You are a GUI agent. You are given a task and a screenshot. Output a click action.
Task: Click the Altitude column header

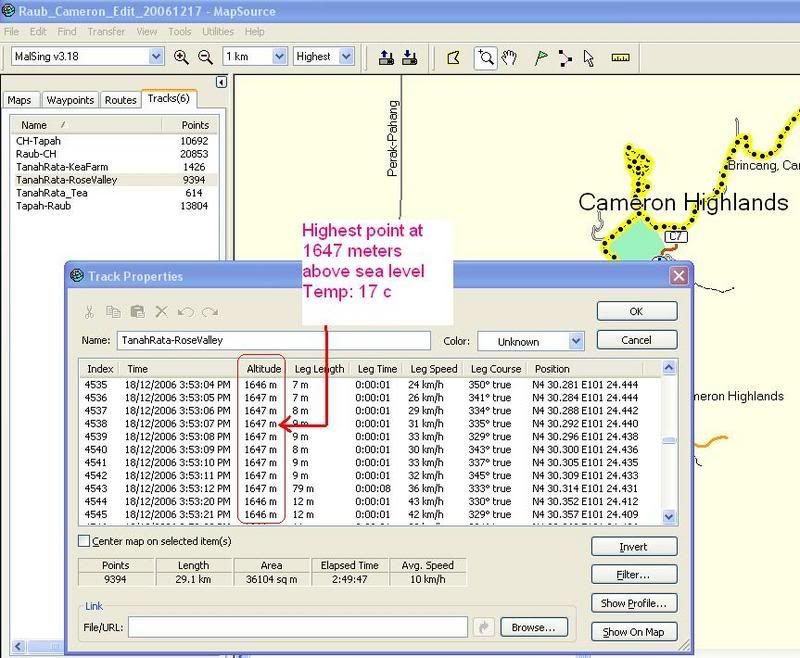pos(263,369)
